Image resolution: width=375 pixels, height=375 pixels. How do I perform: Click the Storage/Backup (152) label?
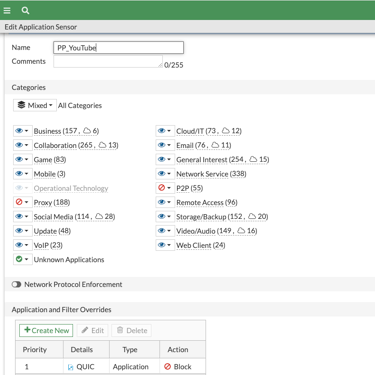tap(222, 217)
